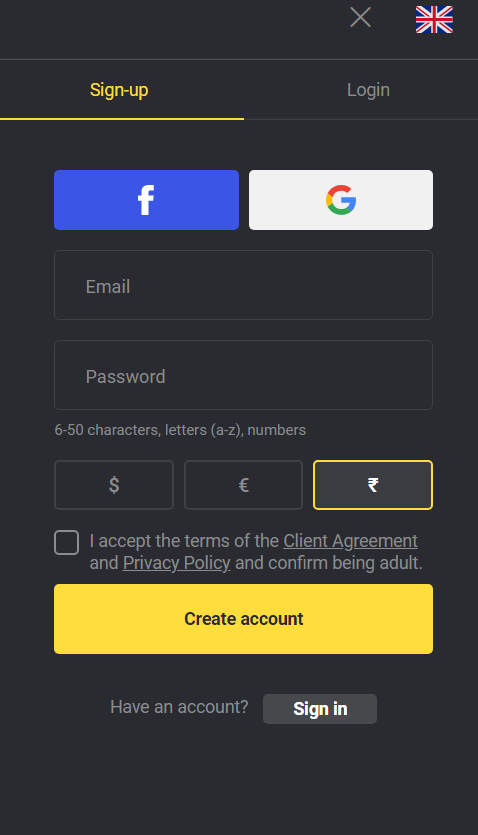
Task: Click the 'Have an account?' text
Action: click(x=179, y=707)
